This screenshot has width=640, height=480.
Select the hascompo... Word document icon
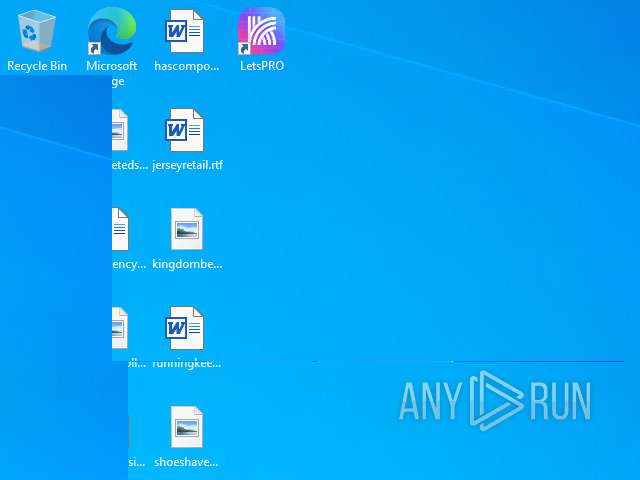(x=184, y=31)
